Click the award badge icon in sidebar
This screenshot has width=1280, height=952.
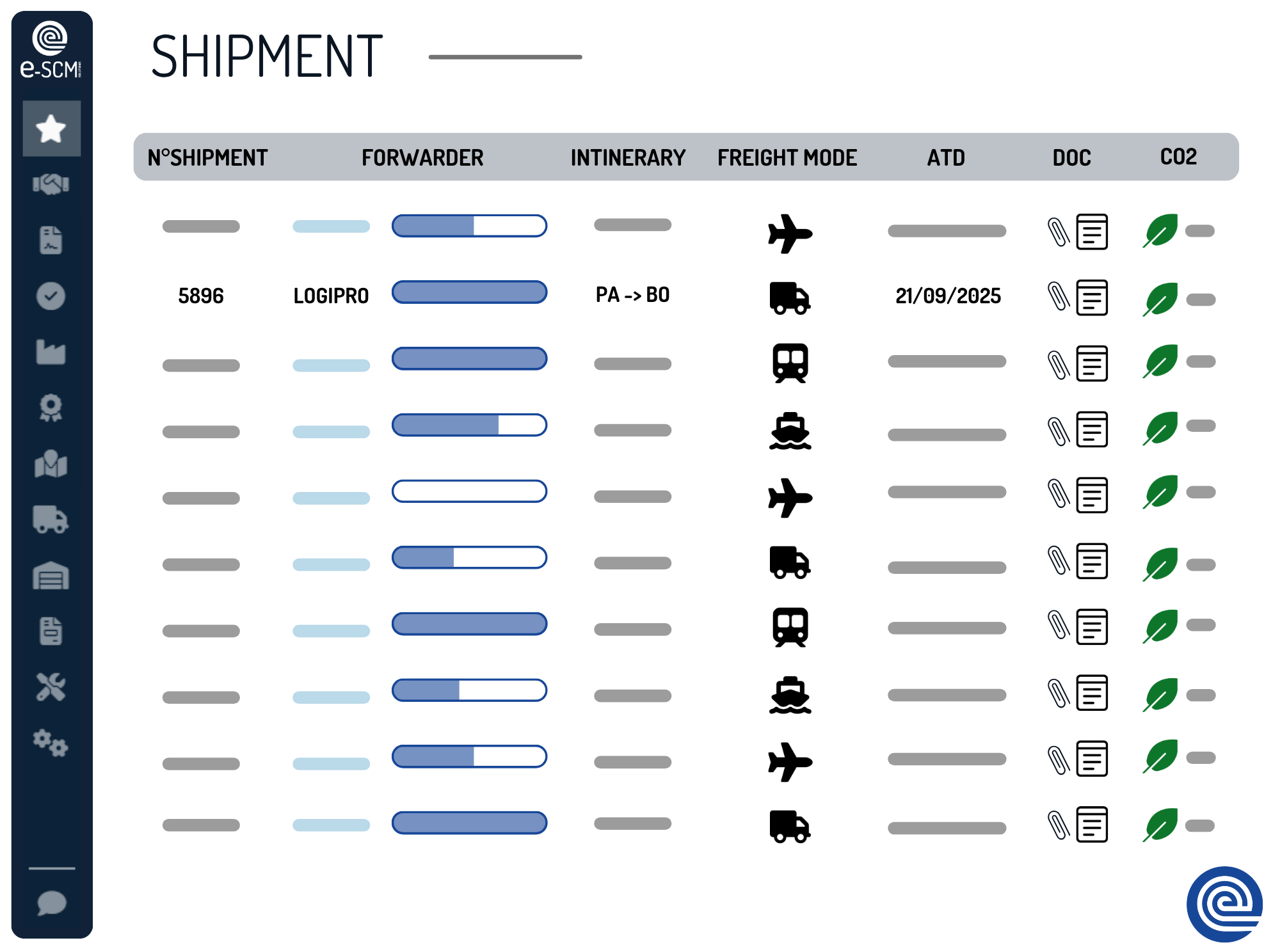51,408
